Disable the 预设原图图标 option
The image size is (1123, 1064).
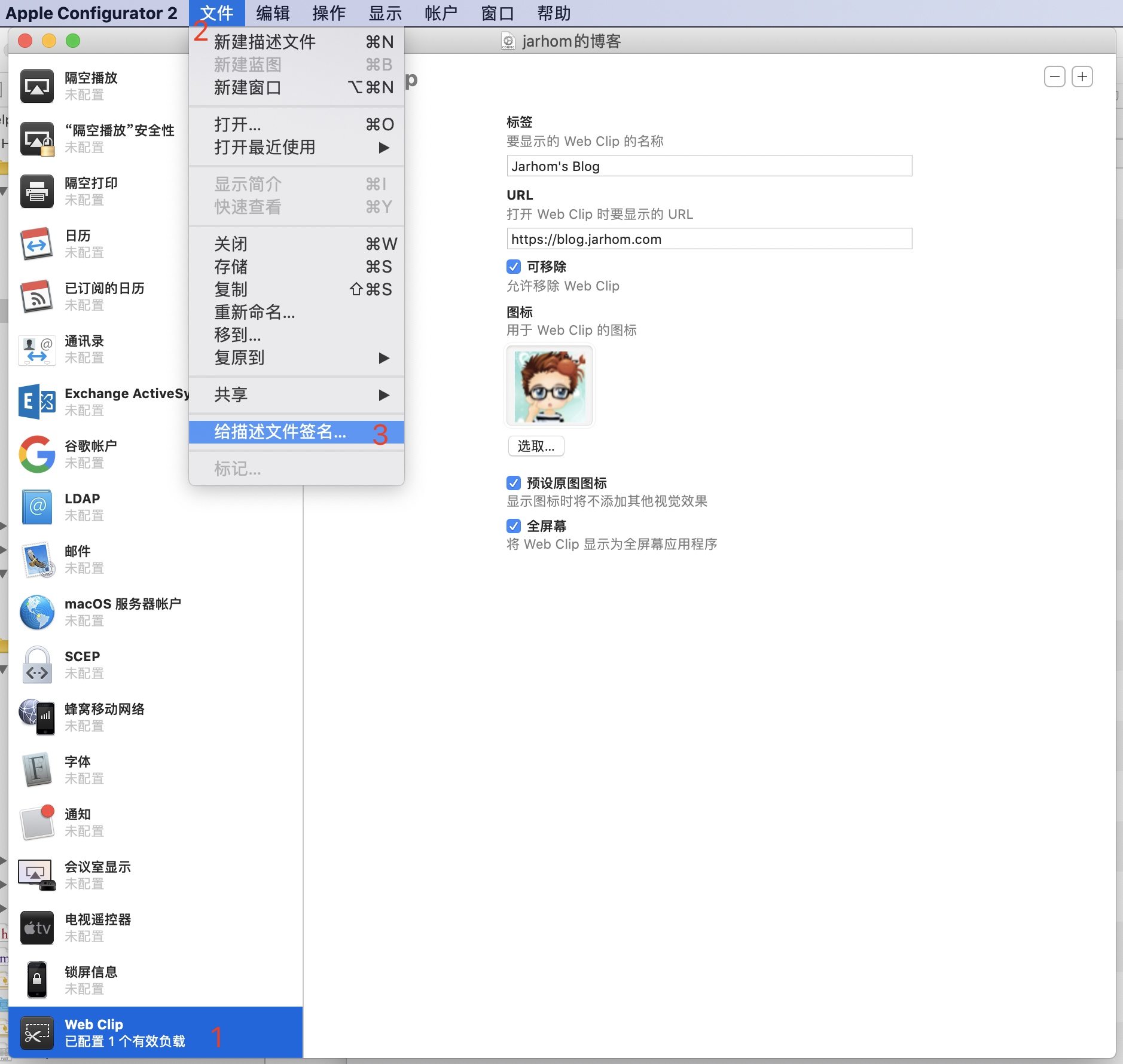(x=513, y=482)
